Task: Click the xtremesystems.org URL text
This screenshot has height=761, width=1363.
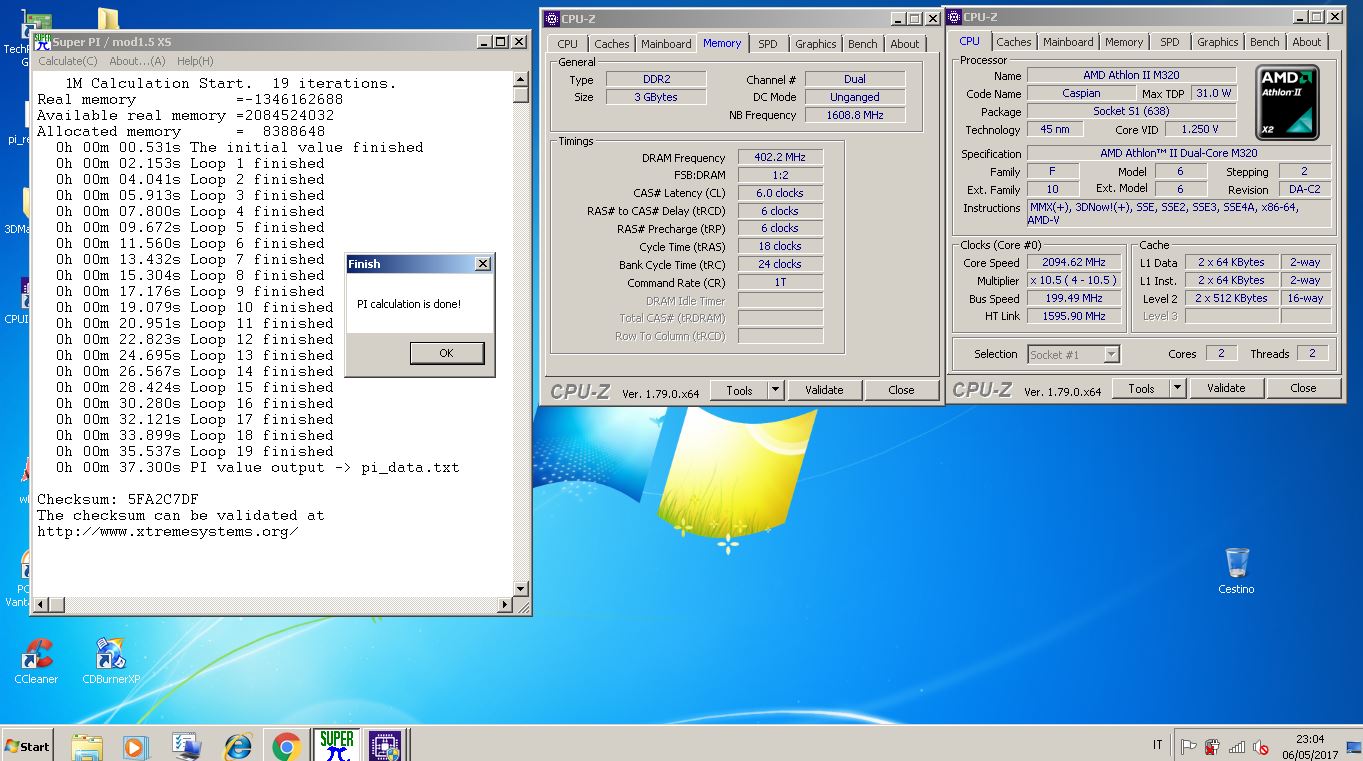Action: (x=168, y=531)
